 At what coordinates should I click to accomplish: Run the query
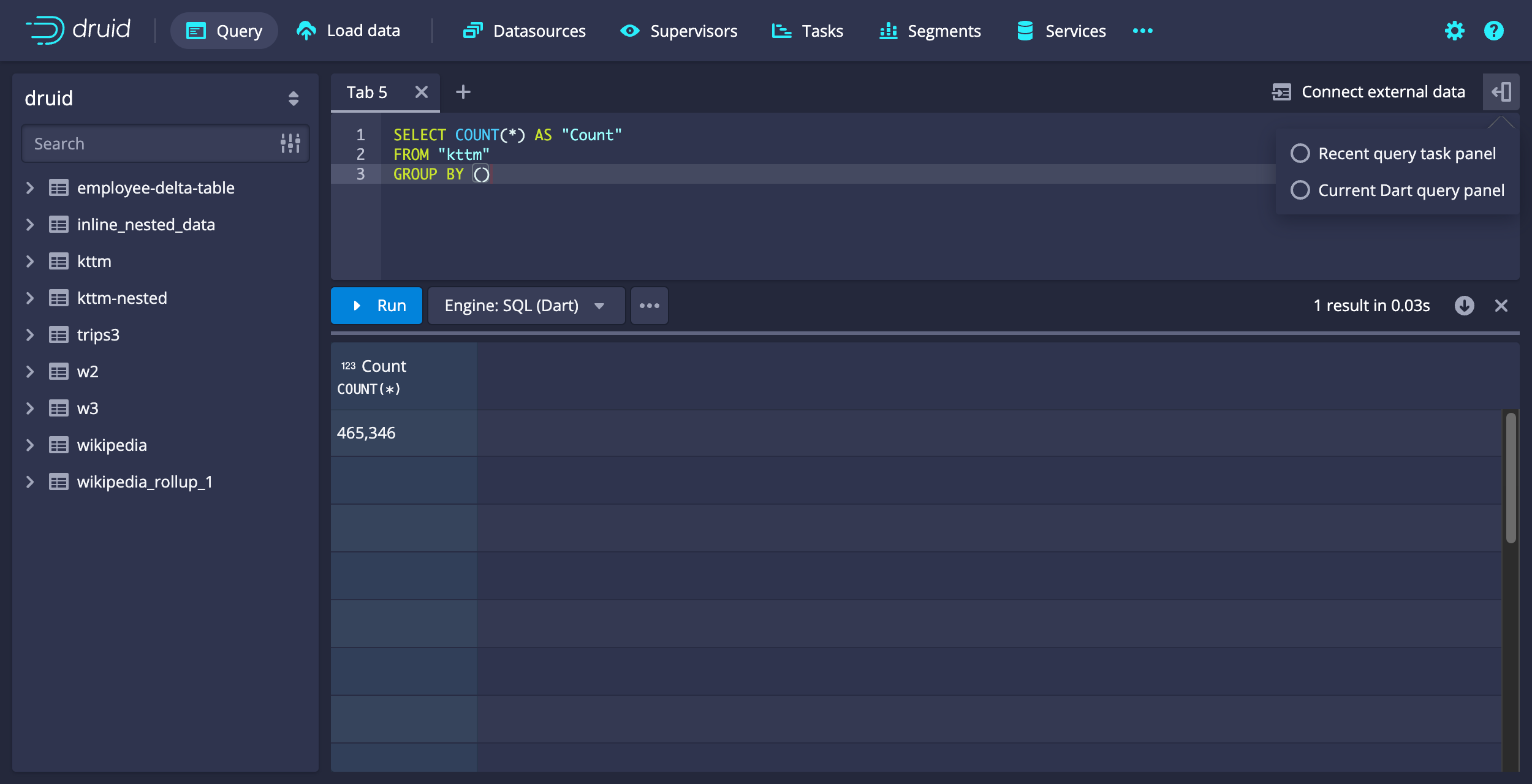pyautogui.click(x=377, y=306)
